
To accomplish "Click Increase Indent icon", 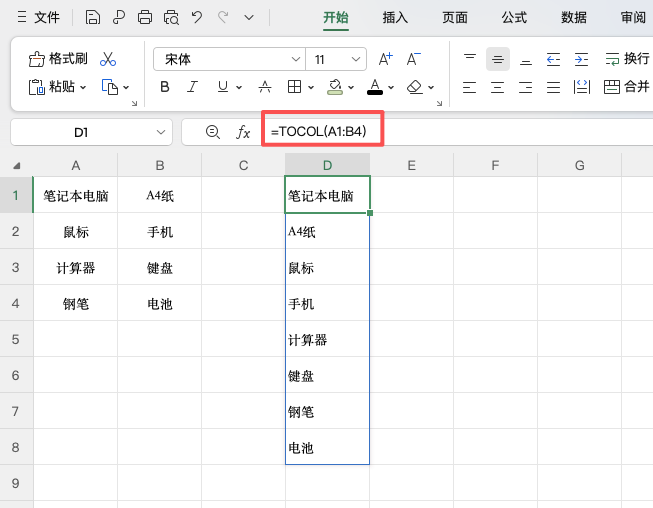I will (581, 59).
